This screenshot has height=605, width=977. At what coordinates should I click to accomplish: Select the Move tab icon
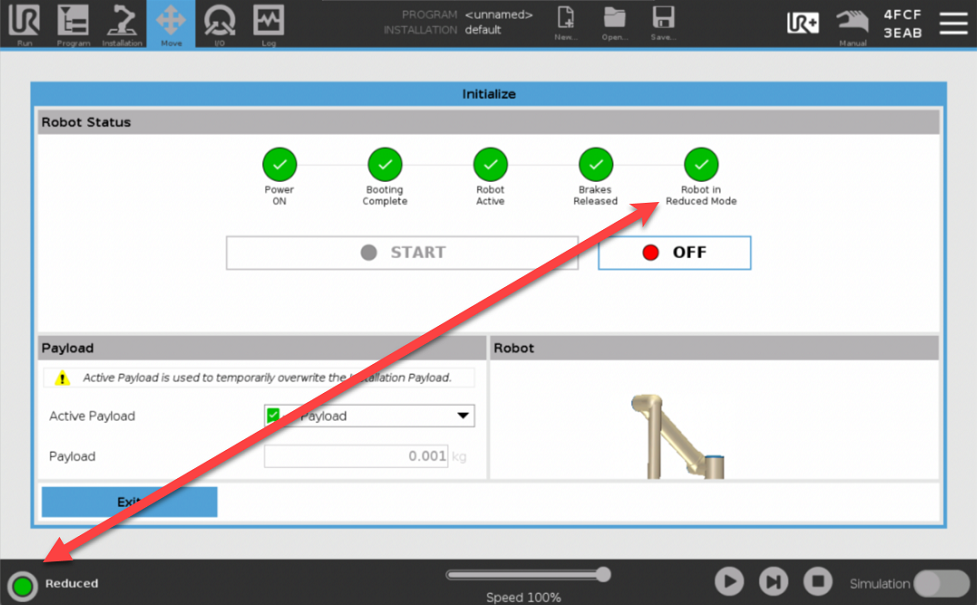171,24
